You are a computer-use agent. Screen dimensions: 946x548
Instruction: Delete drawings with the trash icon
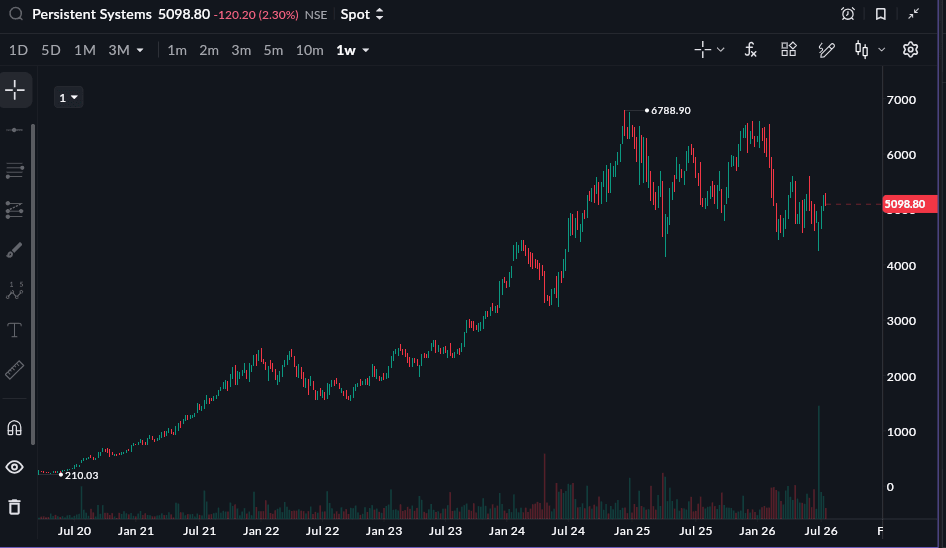[14, 507]
